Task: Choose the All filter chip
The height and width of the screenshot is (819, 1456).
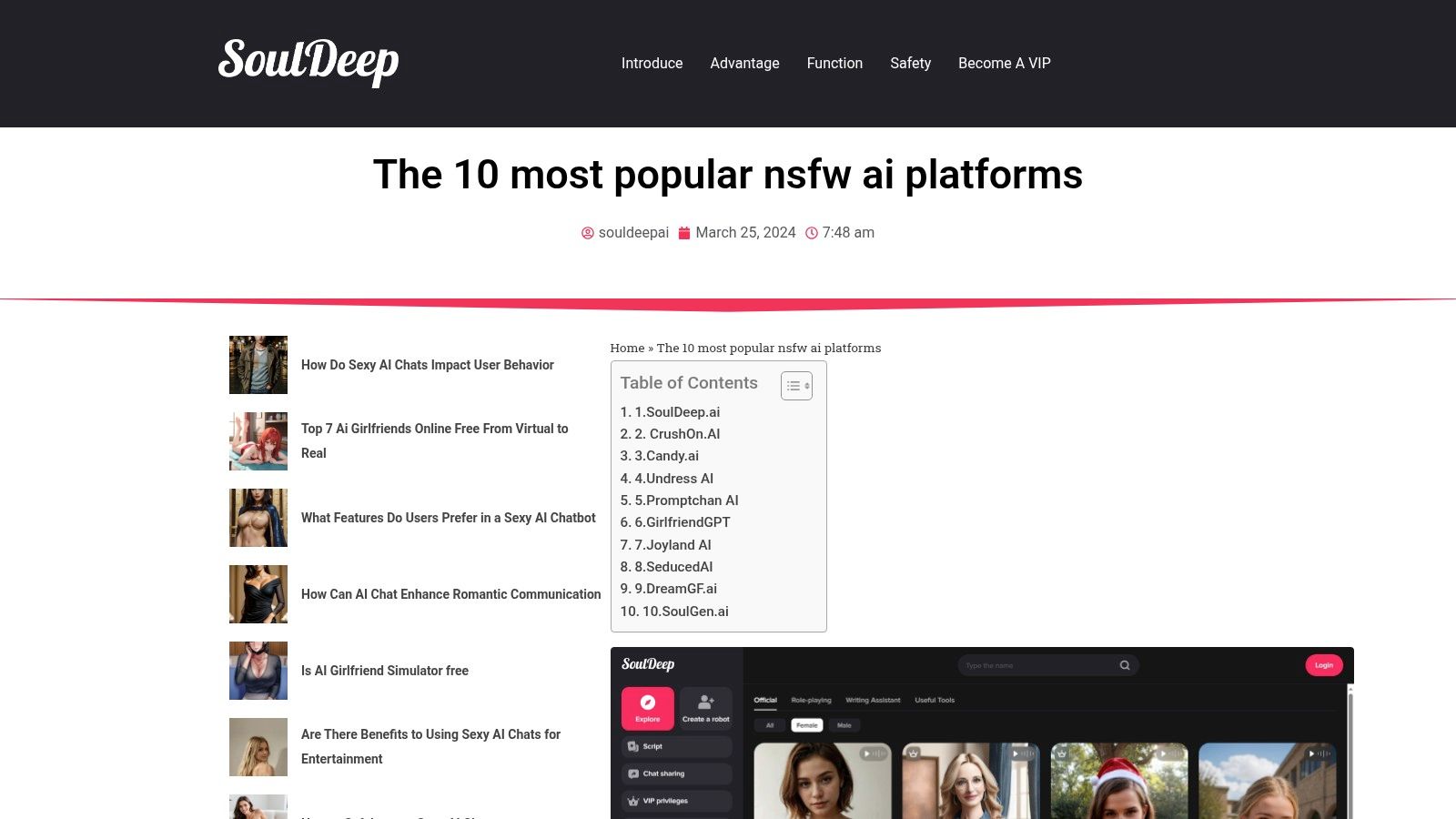Action: [770, 725]
